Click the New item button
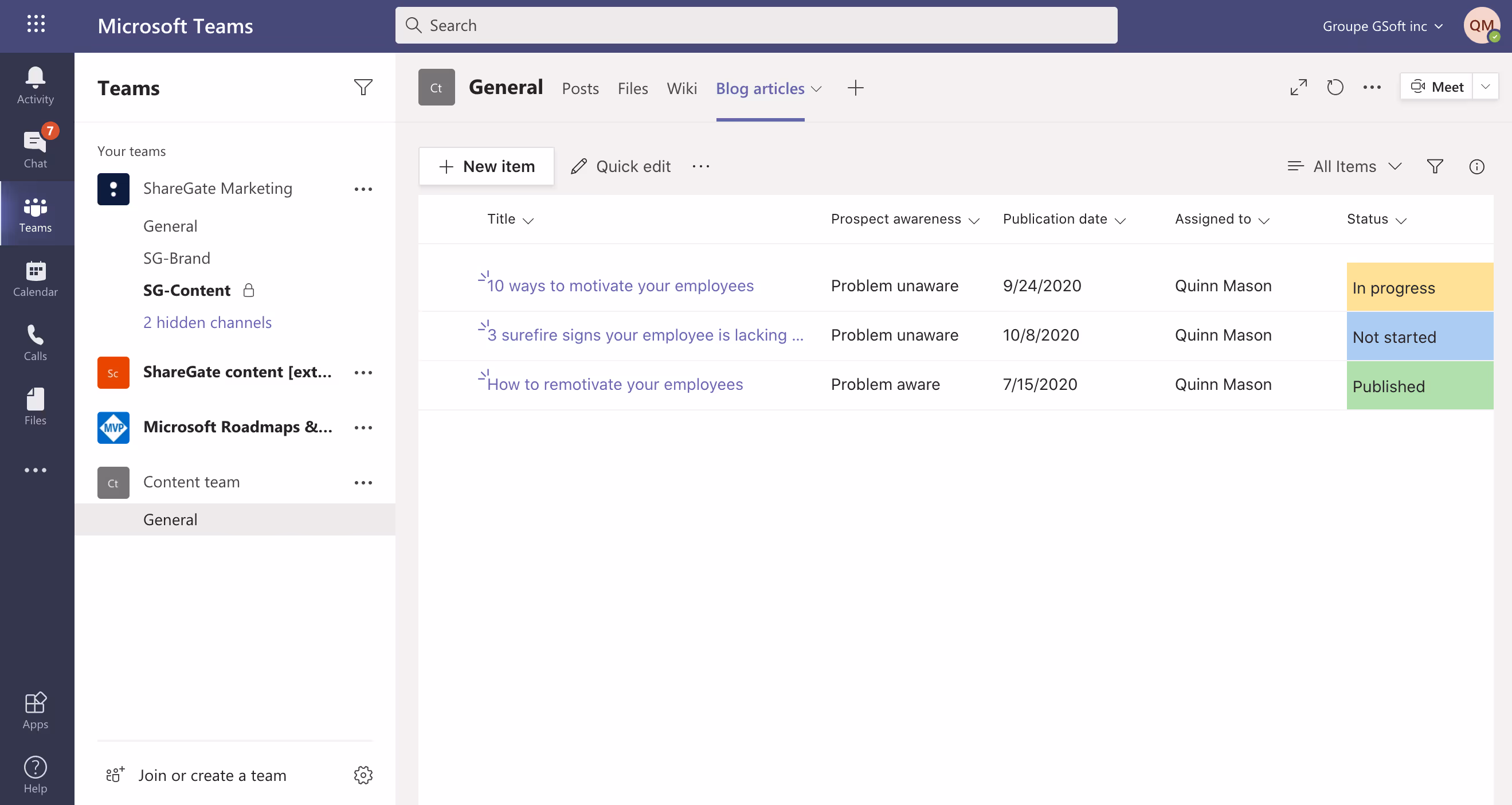 point(486,167)
